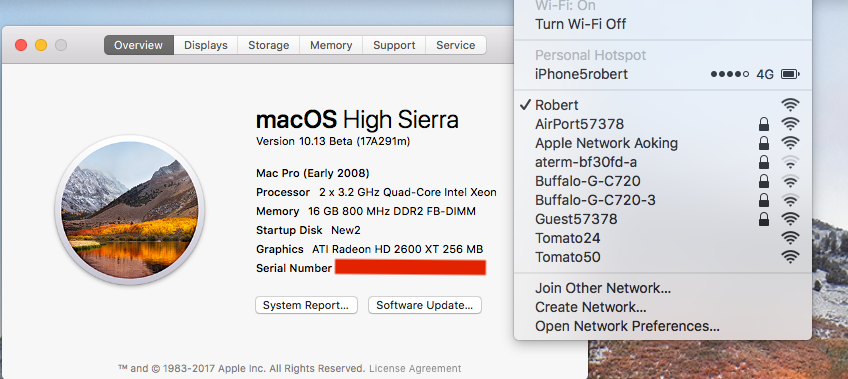This screenshot has height=379, width=848.
Task: Select the Buffalo-G-C720-3 network
Action: (662, 200)
